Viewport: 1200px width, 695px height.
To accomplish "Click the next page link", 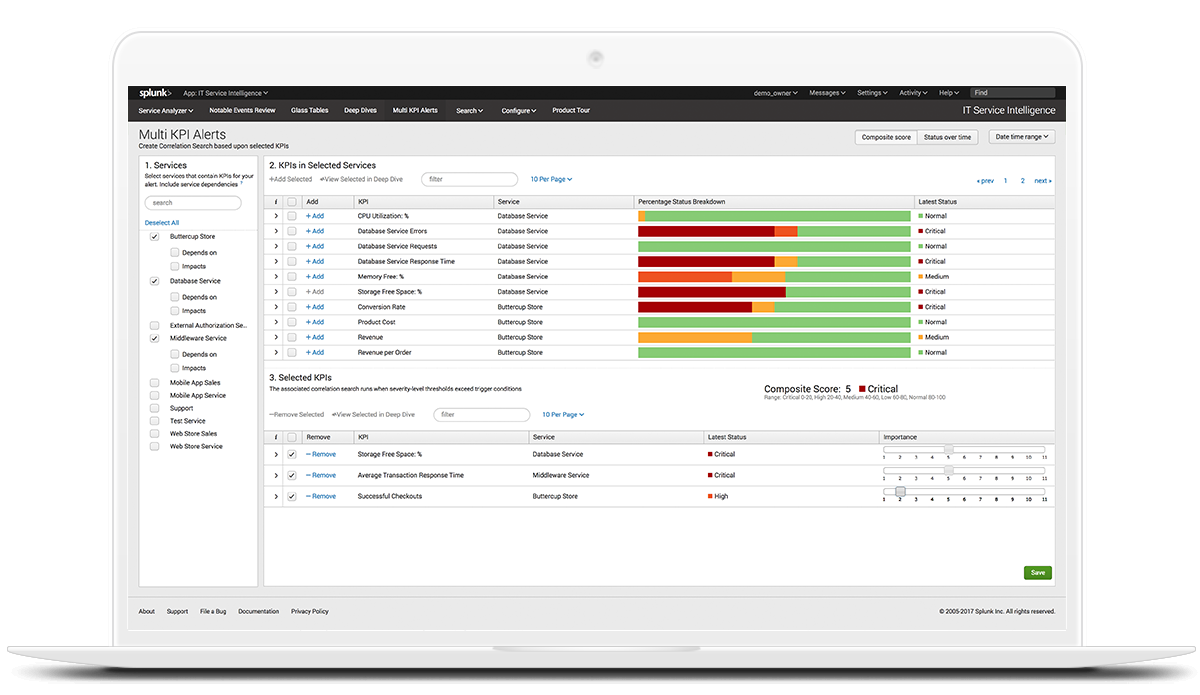I will point(1043,181).
